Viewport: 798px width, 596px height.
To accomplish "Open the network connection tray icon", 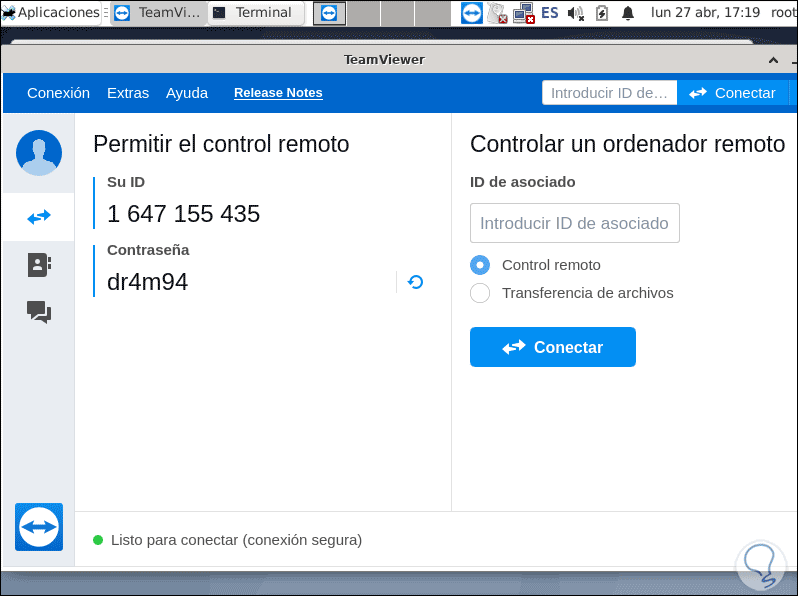I will point(523,13).
